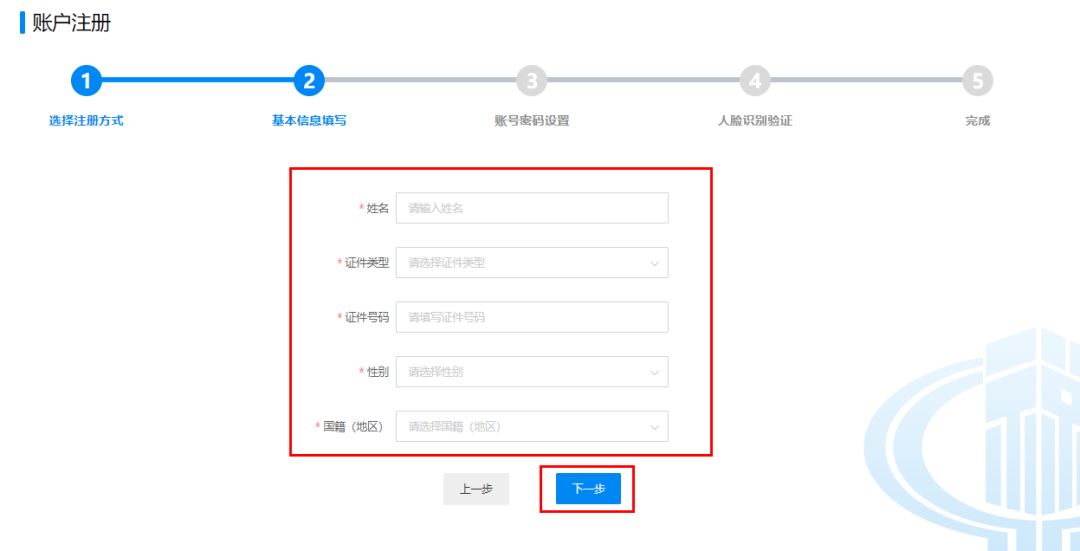Click step 4 circle in progress bar

[x=755, y=81]
